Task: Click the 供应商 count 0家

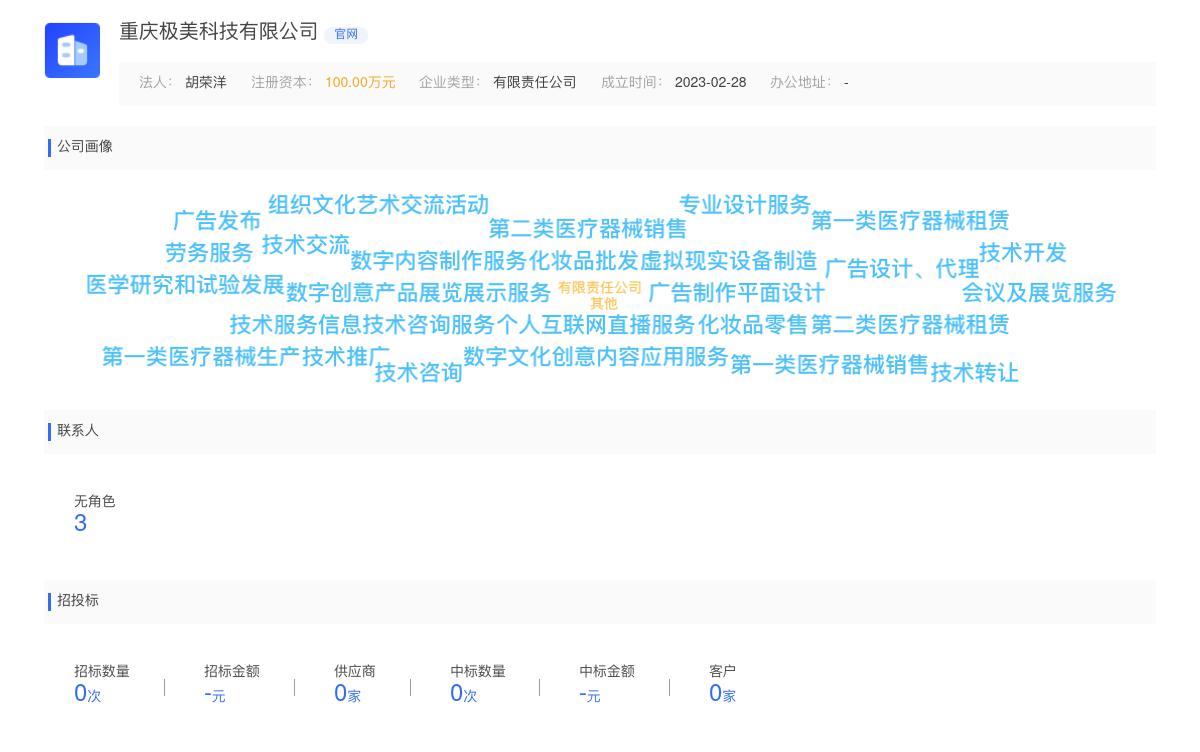Action: [x=347, y=693]
